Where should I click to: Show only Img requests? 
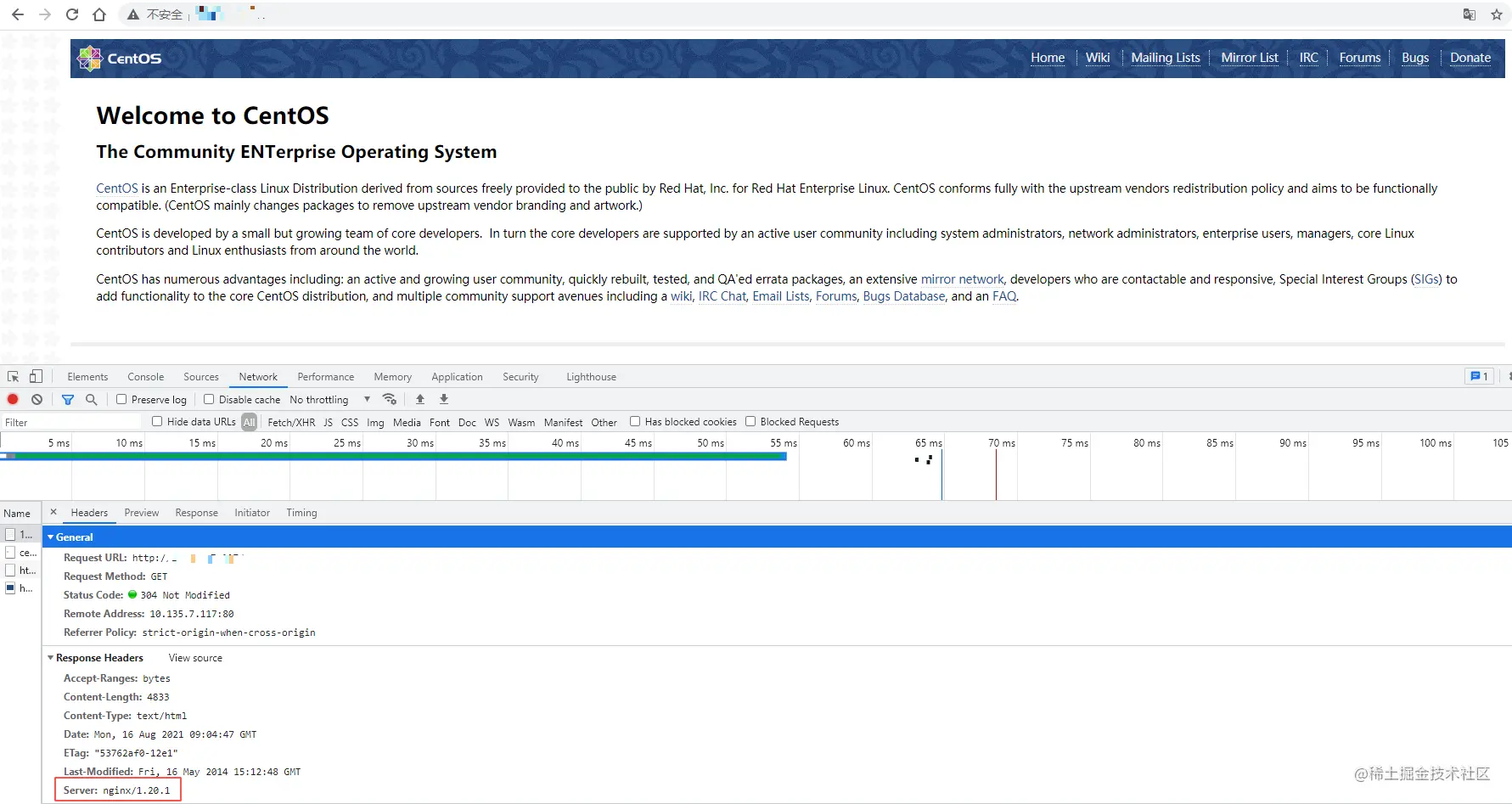pyautogui.click(x=375, y=422)
